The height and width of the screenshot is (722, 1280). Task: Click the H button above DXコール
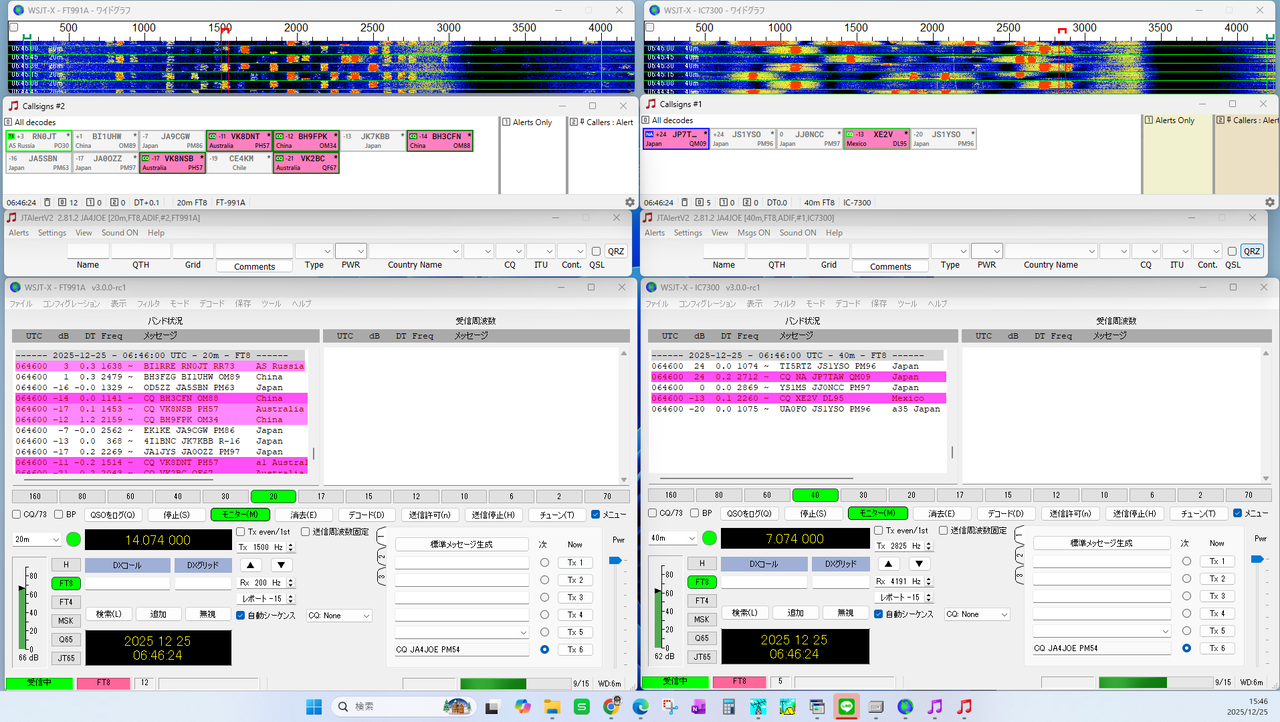tap(66, 563)
